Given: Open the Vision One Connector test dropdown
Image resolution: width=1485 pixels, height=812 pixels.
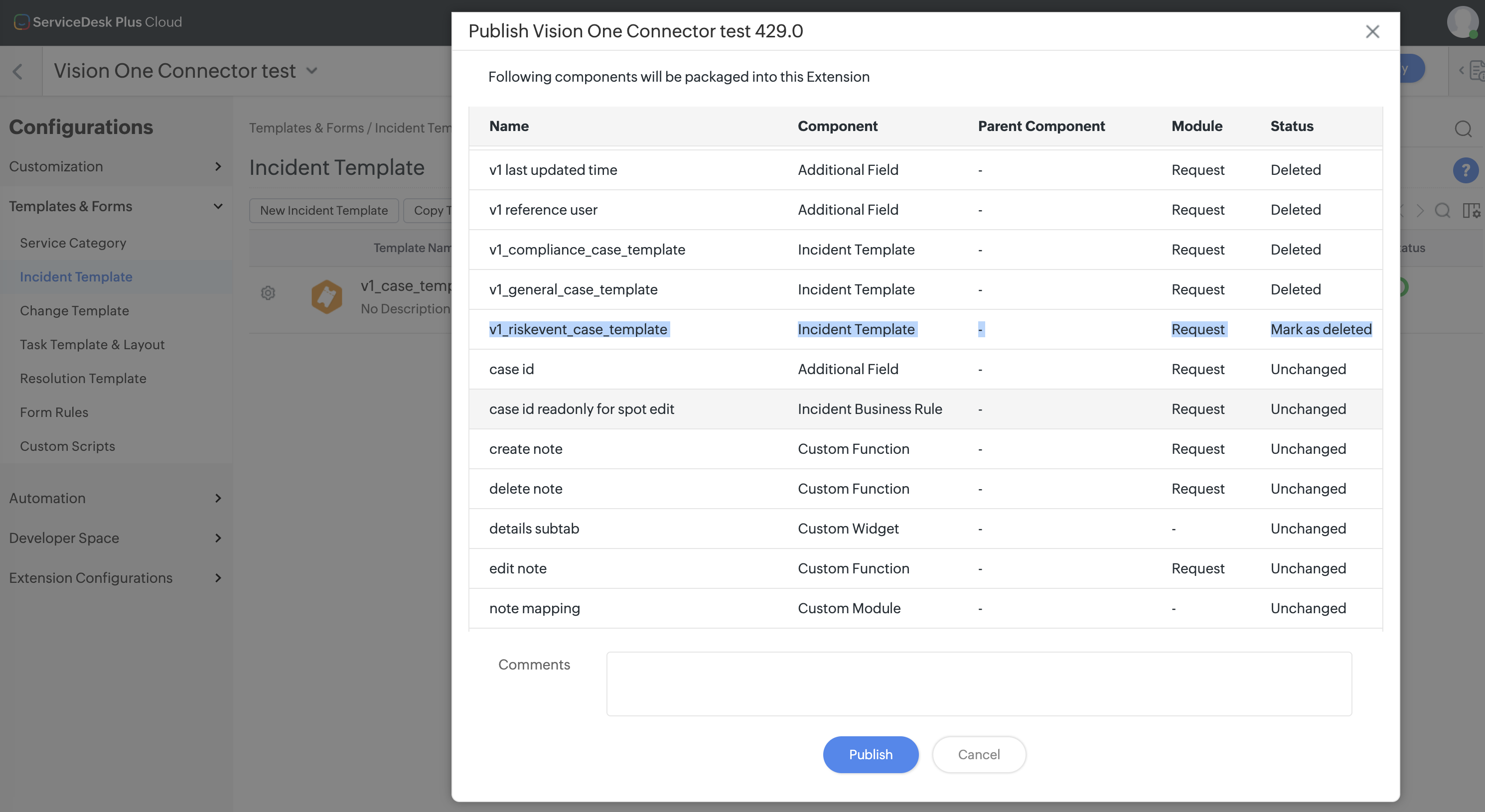Looking at the screenshot, I should click(312, 71).
